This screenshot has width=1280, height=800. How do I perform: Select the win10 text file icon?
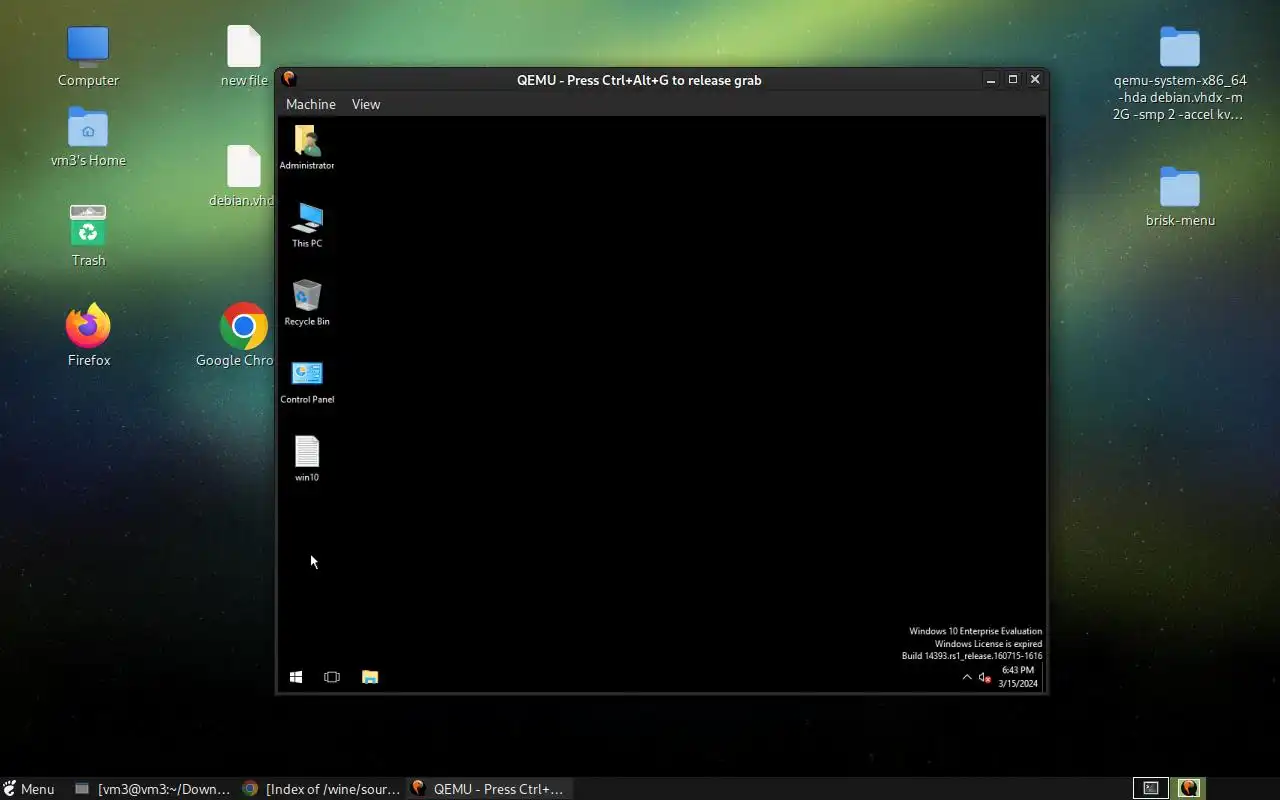tap(307, 459)
